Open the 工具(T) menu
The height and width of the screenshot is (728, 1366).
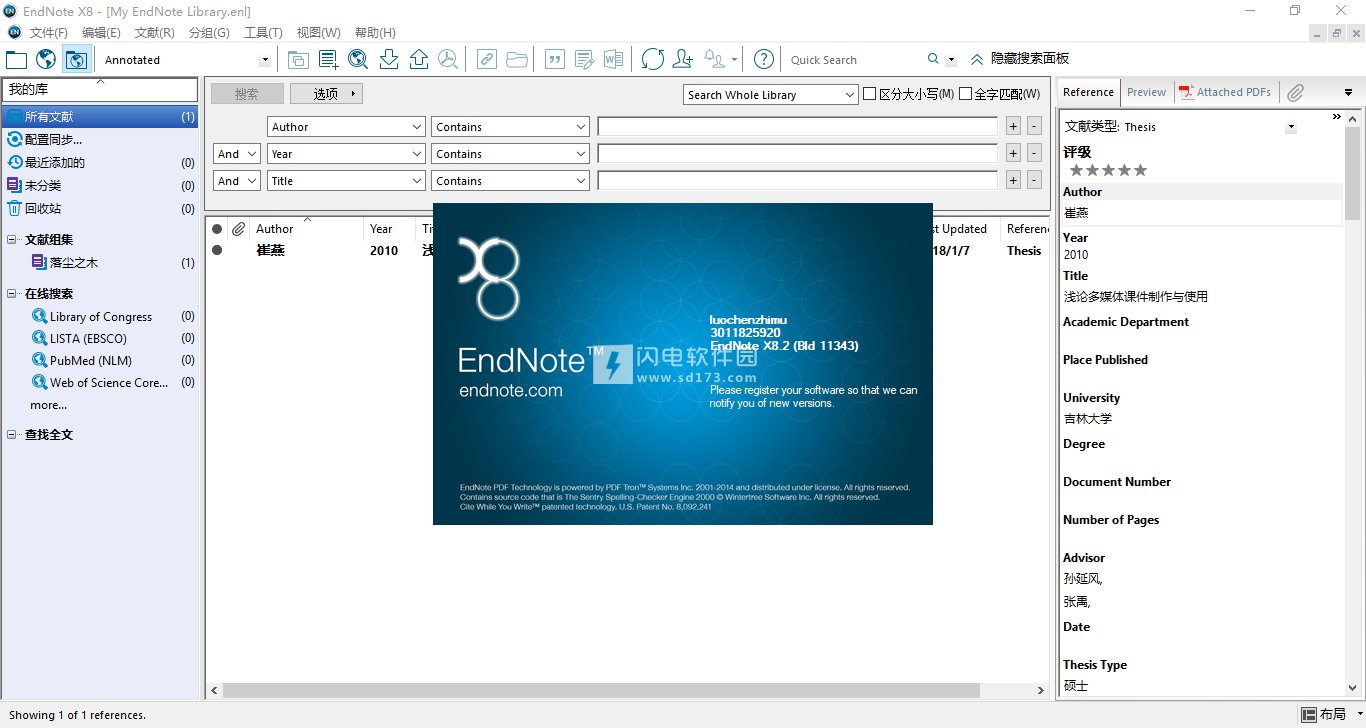(263, 33)
